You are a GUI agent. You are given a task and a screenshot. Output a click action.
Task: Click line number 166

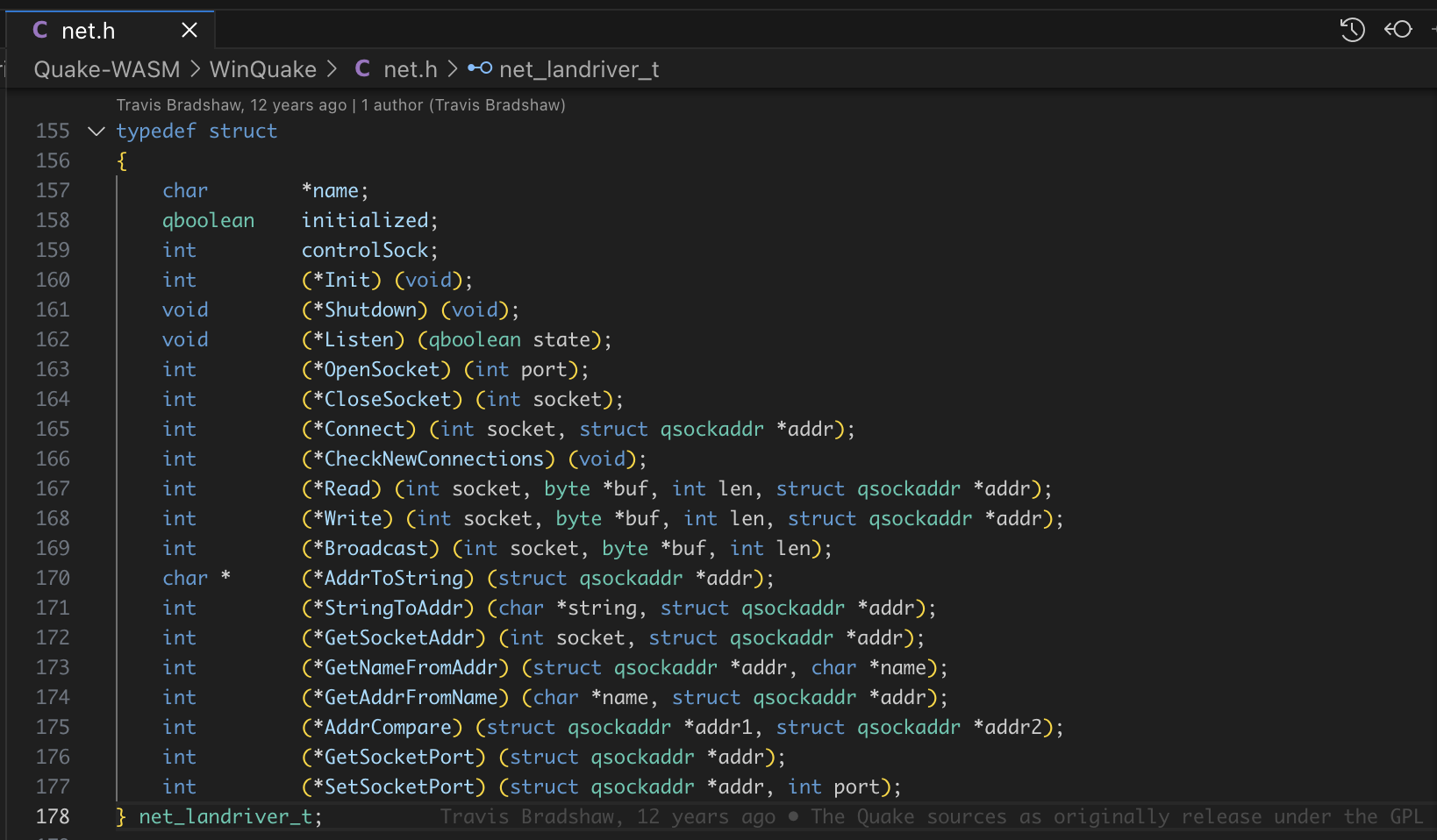pos(53,459)
